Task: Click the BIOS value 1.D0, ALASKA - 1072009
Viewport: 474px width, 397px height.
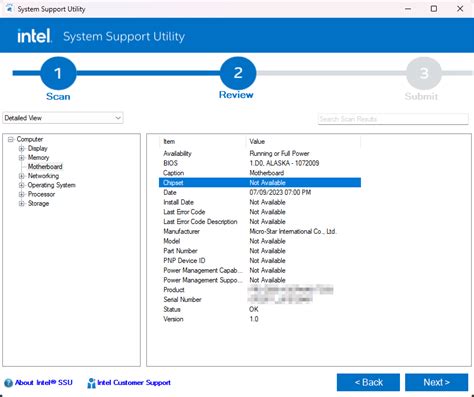Action: click(x=284, y=163)
